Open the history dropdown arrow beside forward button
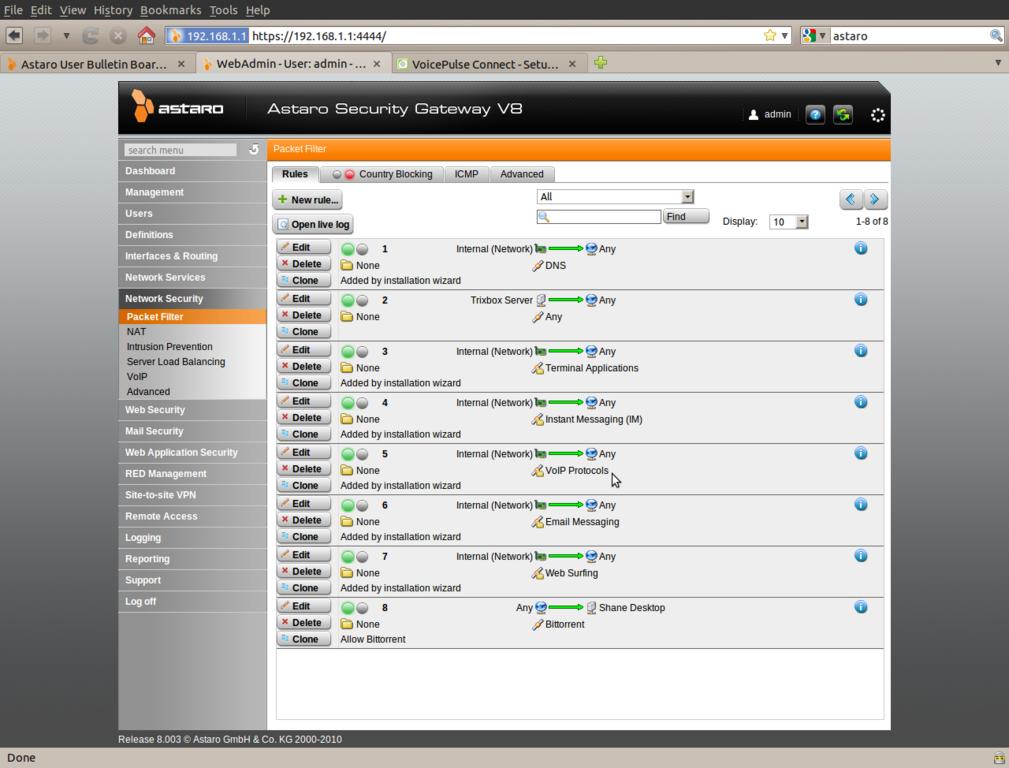The width and height of the screenshot is (1009, 768). click(66, 35)
